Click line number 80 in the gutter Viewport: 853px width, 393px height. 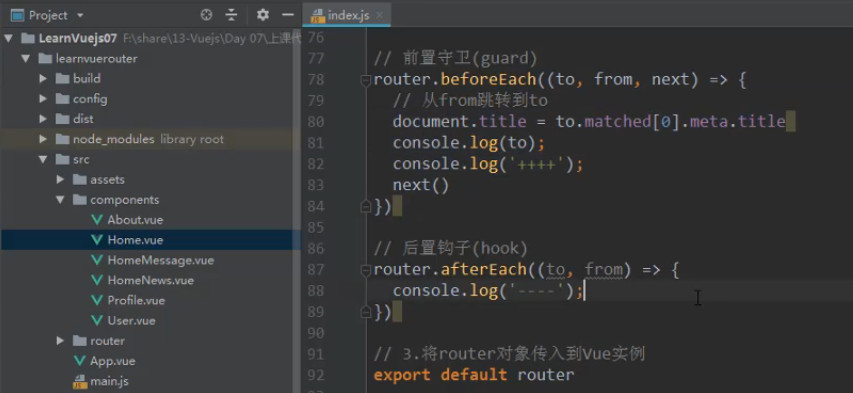click(316, 122)
